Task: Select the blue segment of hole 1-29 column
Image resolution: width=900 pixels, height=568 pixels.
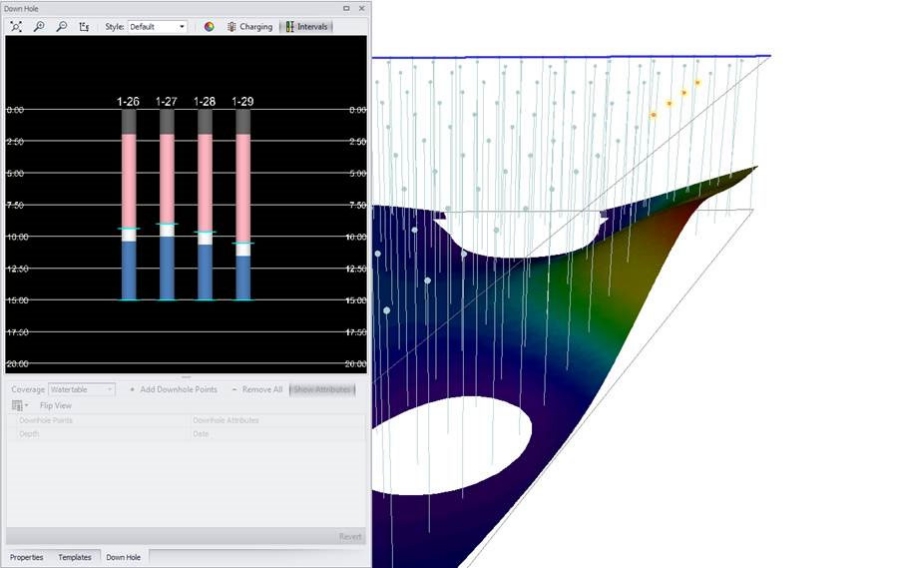Action: [x=243, y=277]
